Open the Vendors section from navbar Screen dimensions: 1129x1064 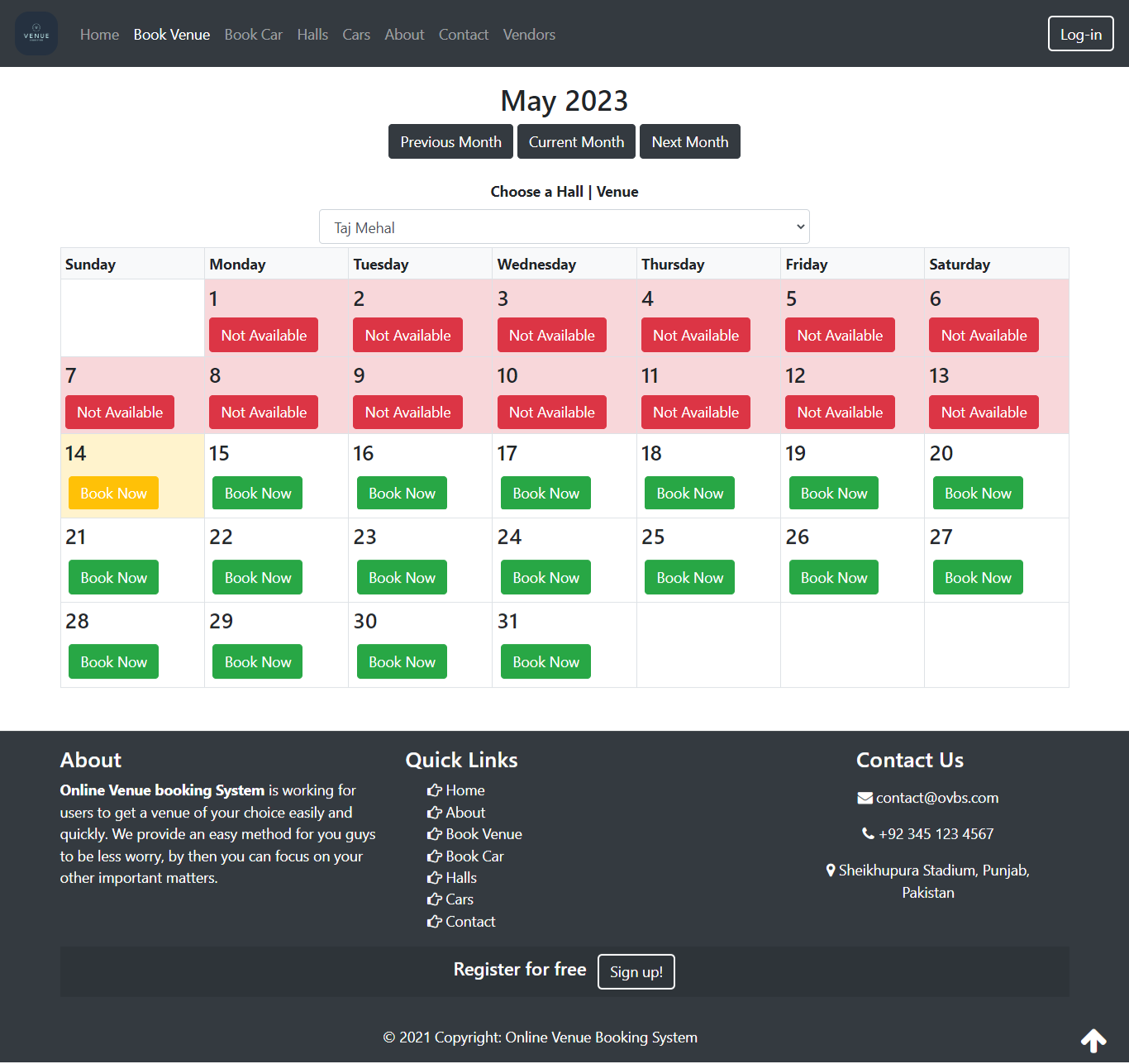click(529, 34)
